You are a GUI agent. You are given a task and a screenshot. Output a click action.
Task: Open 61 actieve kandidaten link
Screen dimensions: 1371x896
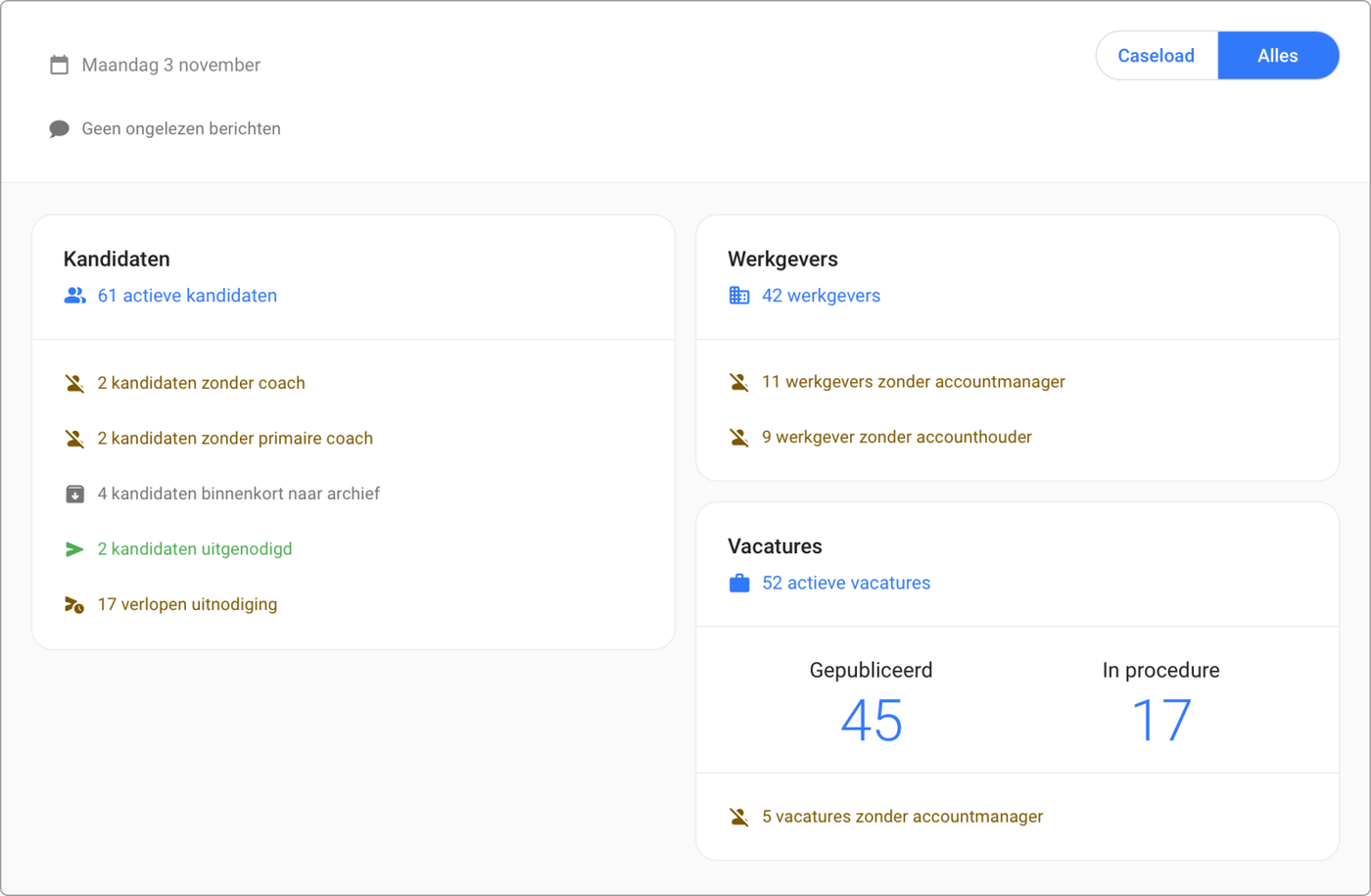click(187, 296)
